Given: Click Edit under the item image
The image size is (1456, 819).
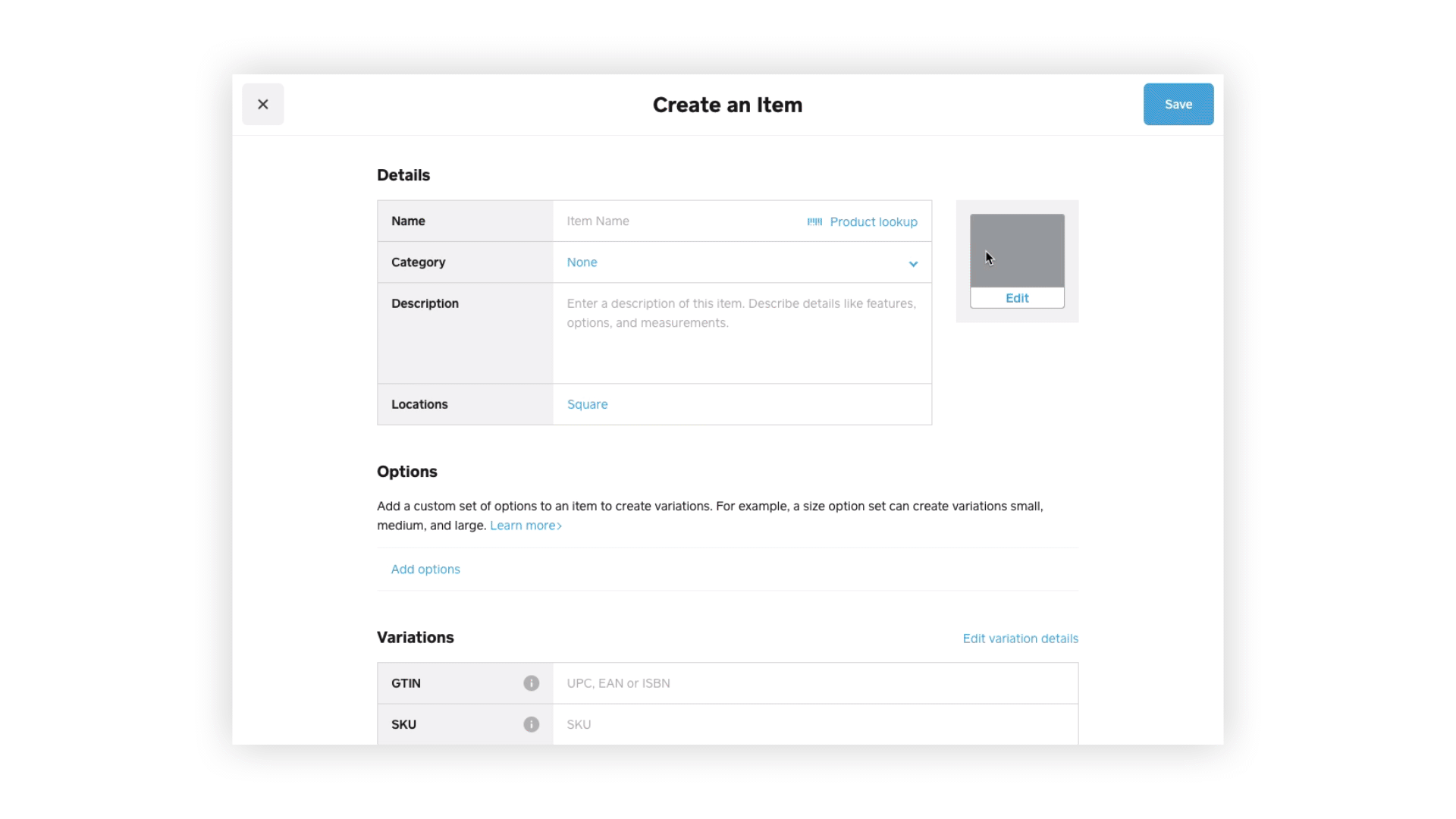Looking at the screenshot, I should pyautogui.click(x=1017, y=298).
